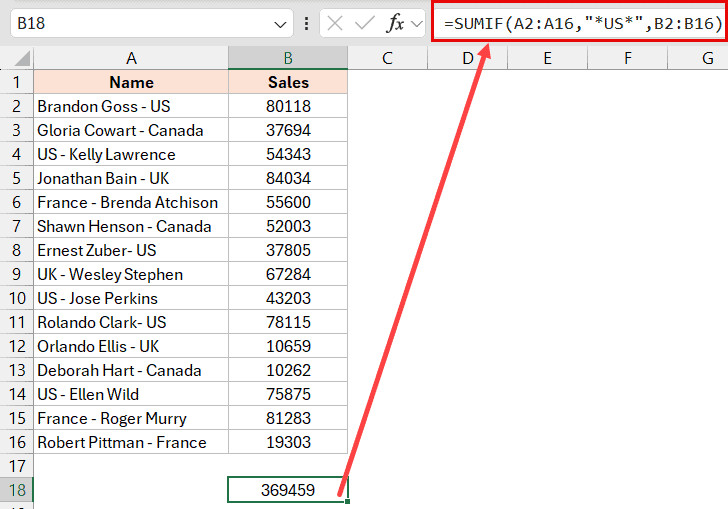Select column B header
The width and height of the screenshot is (728, 509).
coord(288,59)
